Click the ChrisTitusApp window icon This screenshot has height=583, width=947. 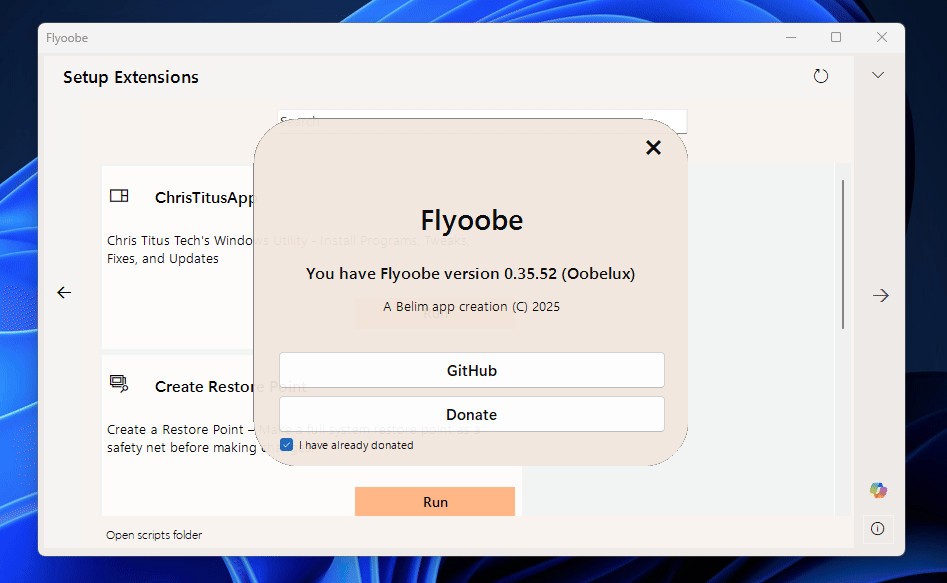(119, 196)
